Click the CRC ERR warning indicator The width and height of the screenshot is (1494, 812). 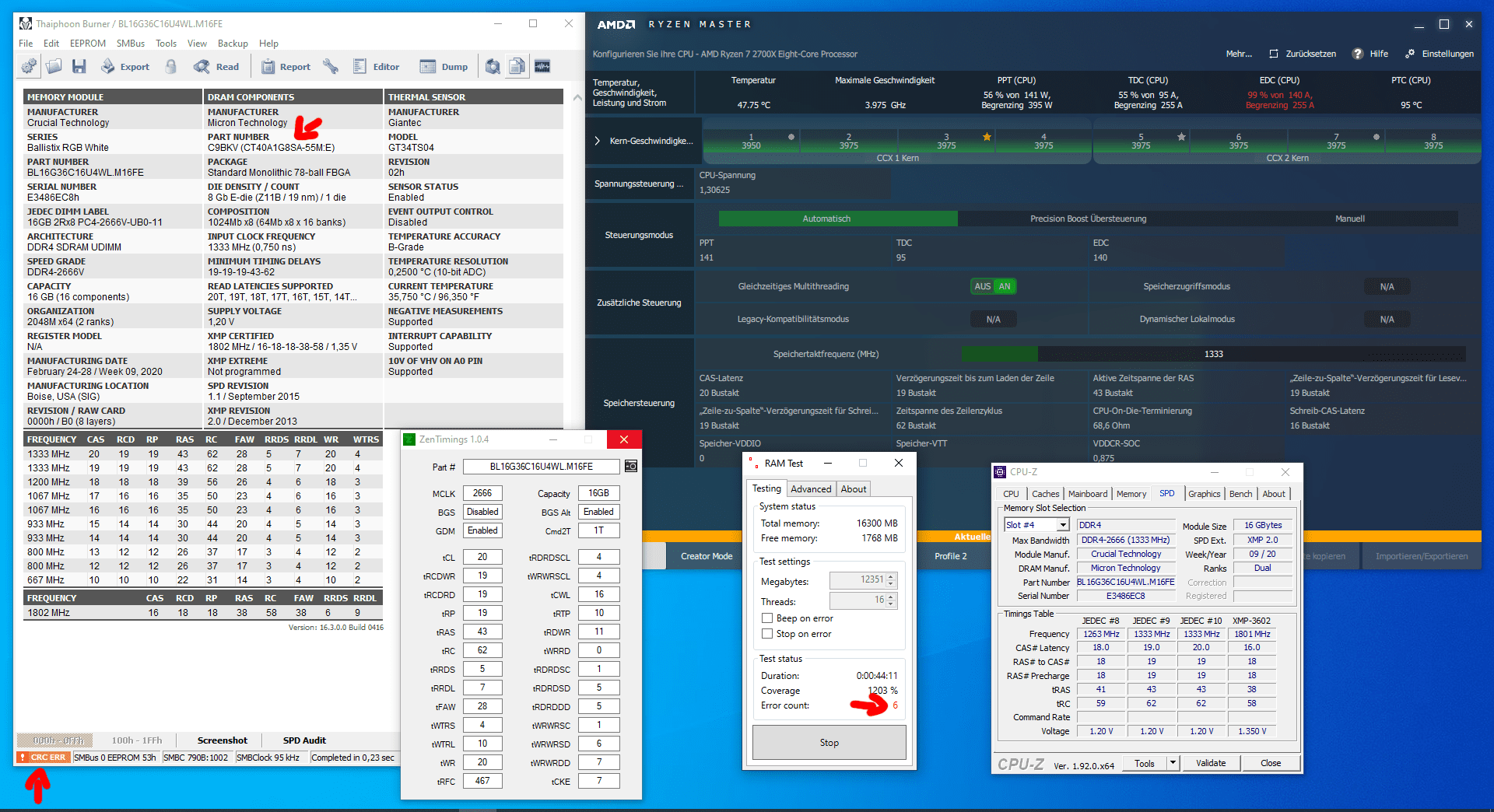click(44, 758)
